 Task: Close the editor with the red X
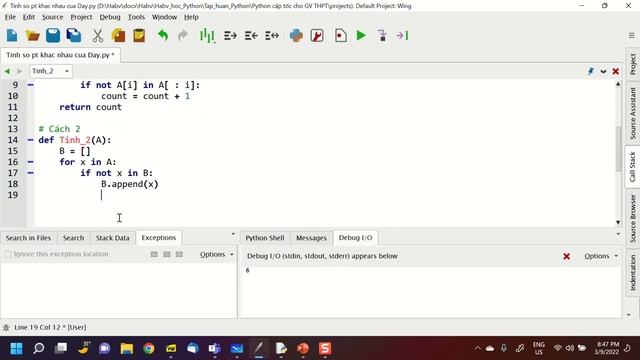pyautogui.click(x=616, y=71)
